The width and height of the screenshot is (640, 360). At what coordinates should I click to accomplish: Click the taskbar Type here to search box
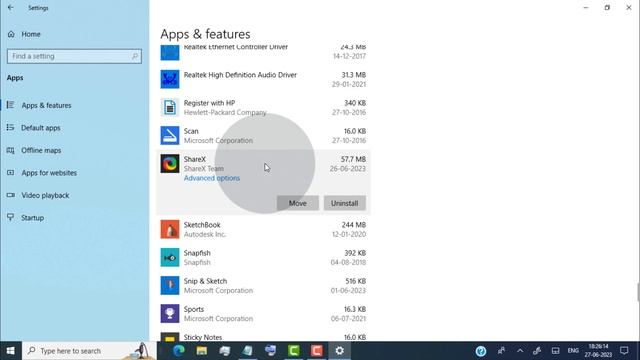tap(89, 351)
